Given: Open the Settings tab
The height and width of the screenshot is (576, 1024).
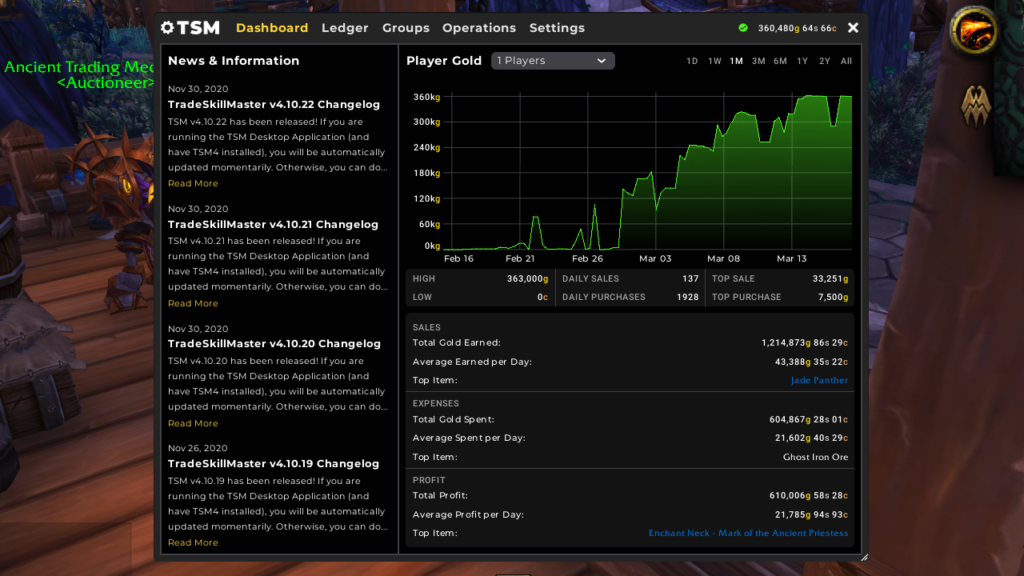Looking at the screenshot, I should 557,28.
